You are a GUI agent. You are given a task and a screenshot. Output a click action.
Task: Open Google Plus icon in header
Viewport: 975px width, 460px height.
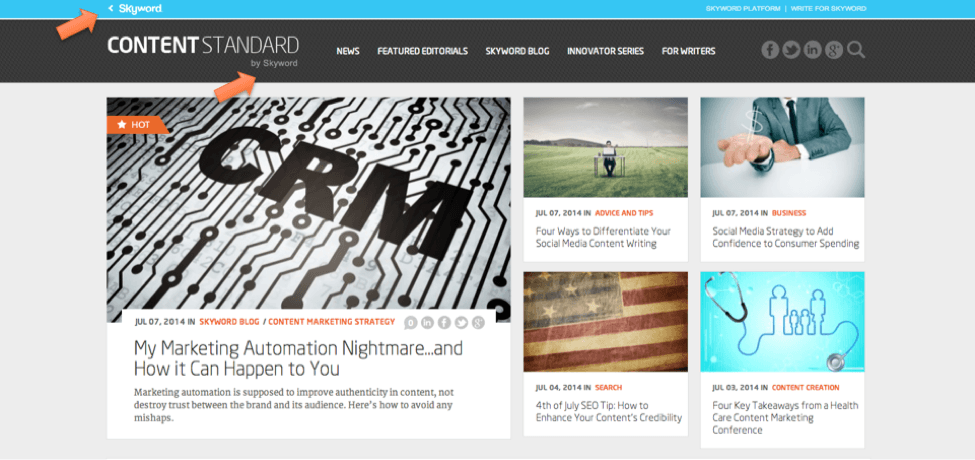(833, 50)
